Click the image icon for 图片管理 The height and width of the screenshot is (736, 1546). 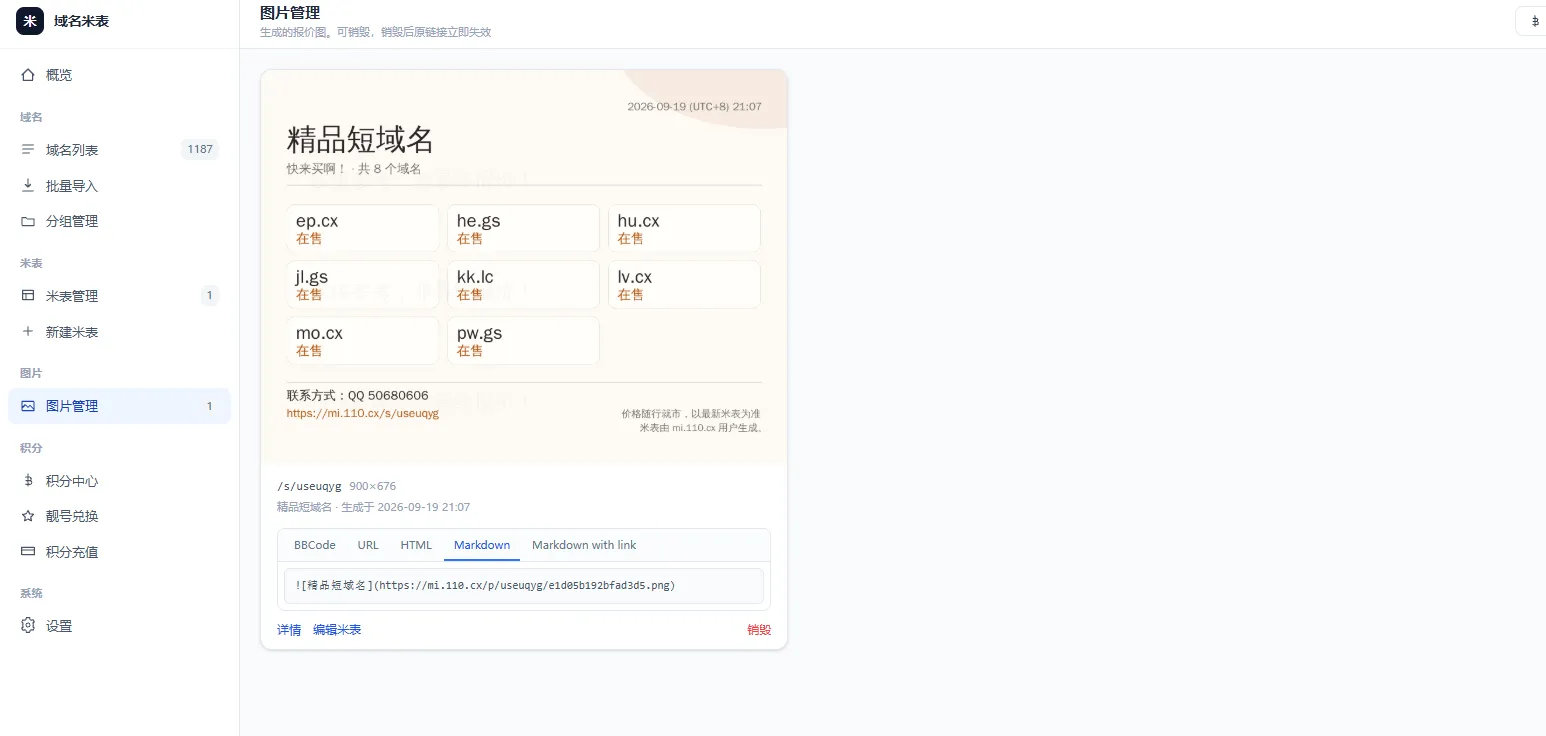(x=28, y=406)
